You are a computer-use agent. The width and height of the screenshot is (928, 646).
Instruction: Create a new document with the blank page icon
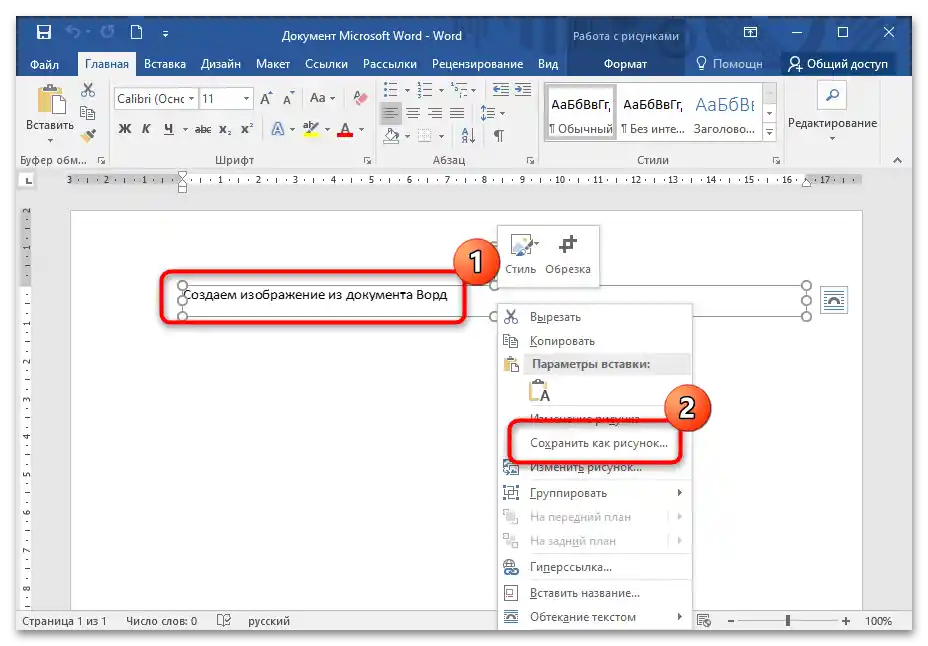pyautogui.click(x=136, y=33)
